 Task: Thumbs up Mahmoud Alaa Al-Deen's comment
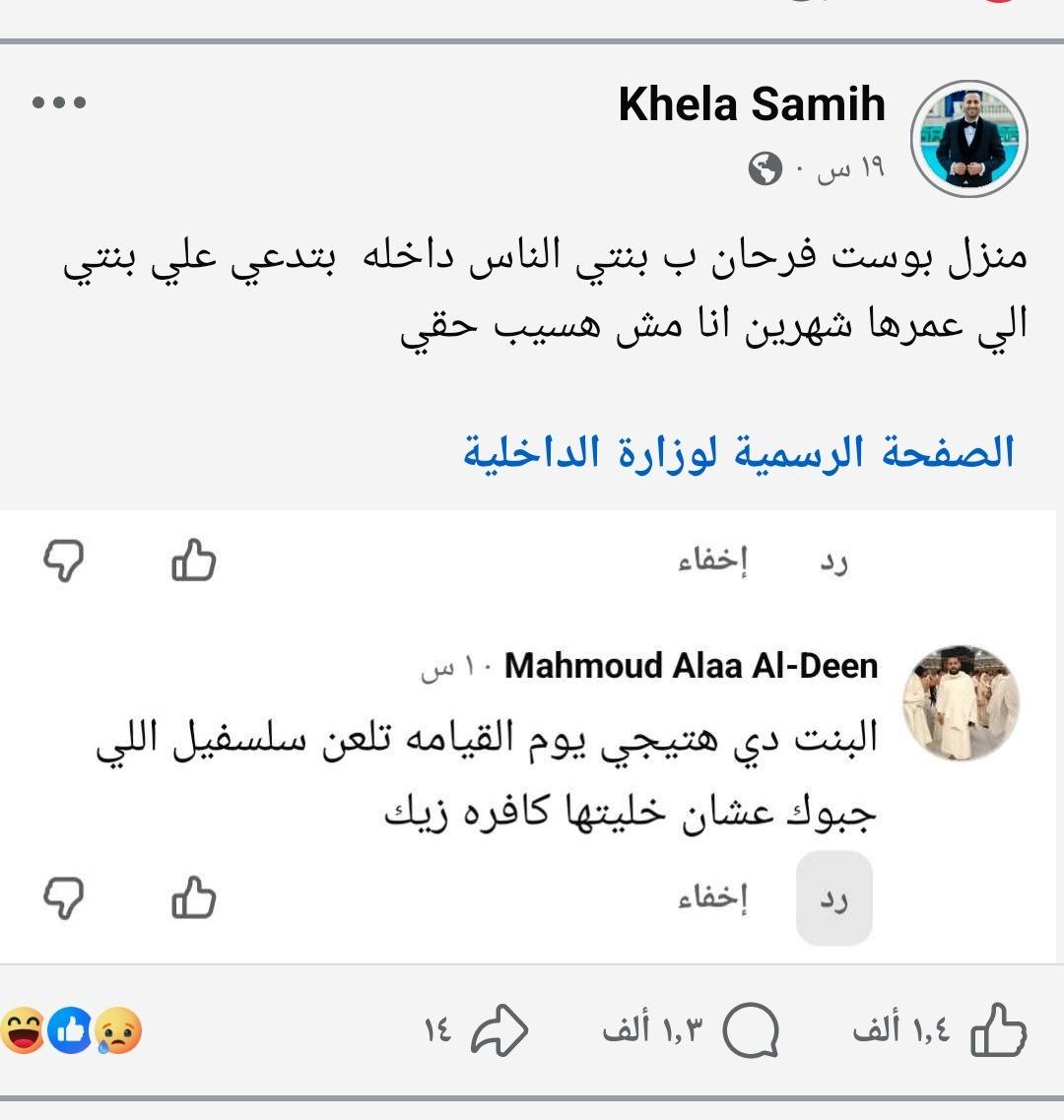coord(193,897)
